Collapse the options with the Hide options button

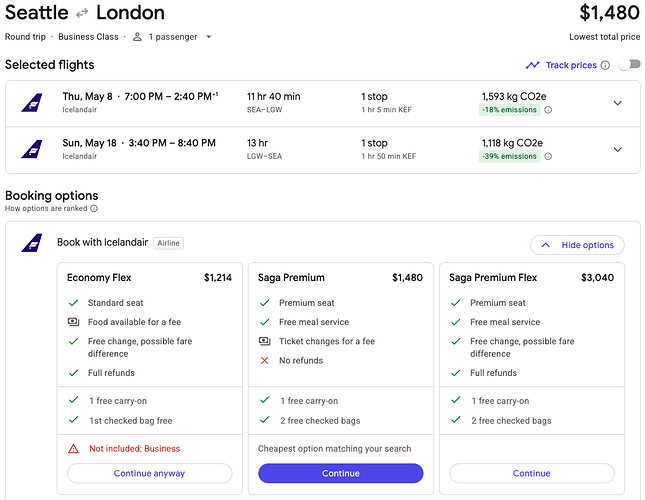pos(577,245)
